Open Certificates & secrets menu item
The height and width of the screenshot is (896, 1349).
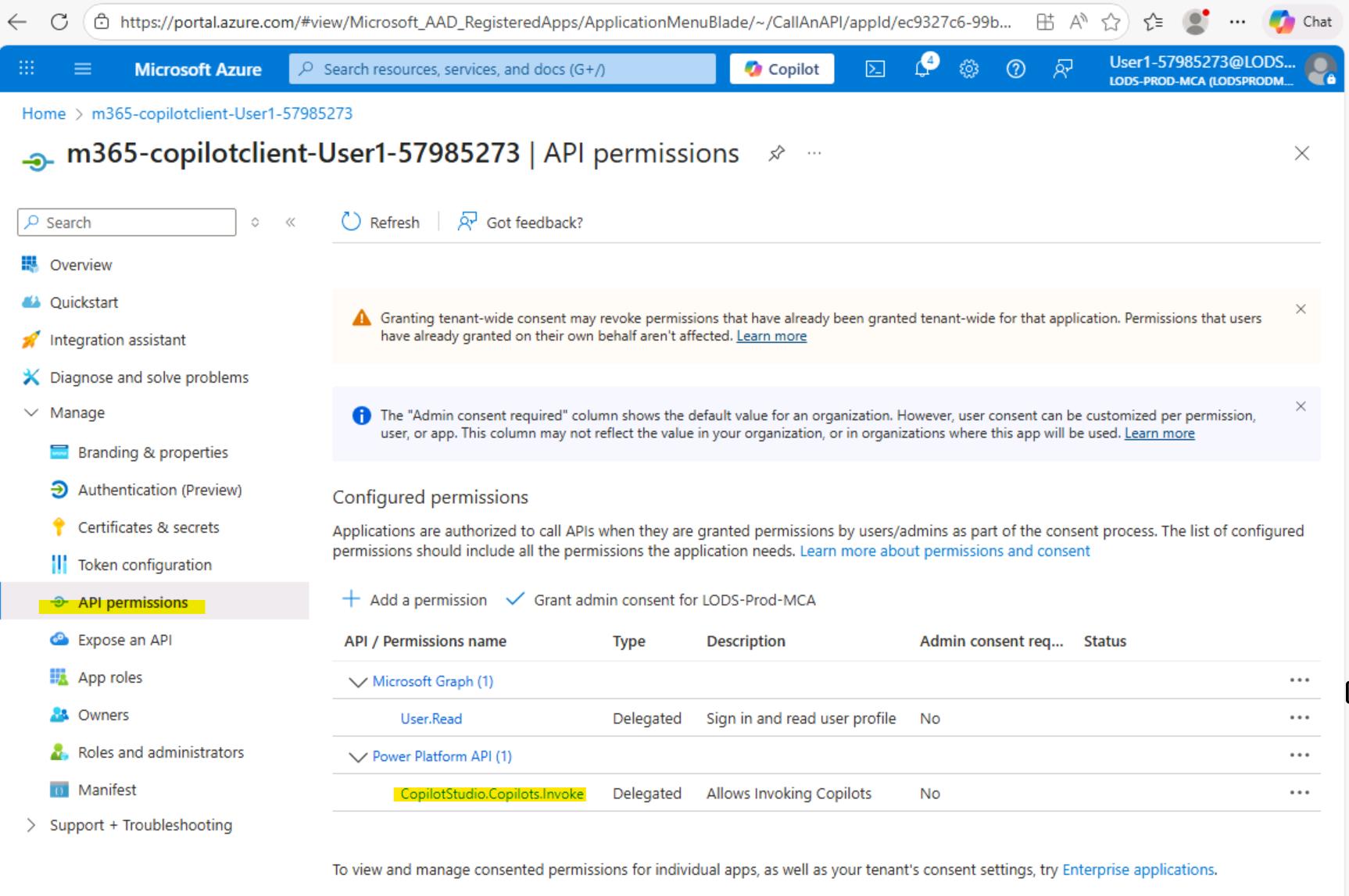pyautogui.click(x=148, y=527)
